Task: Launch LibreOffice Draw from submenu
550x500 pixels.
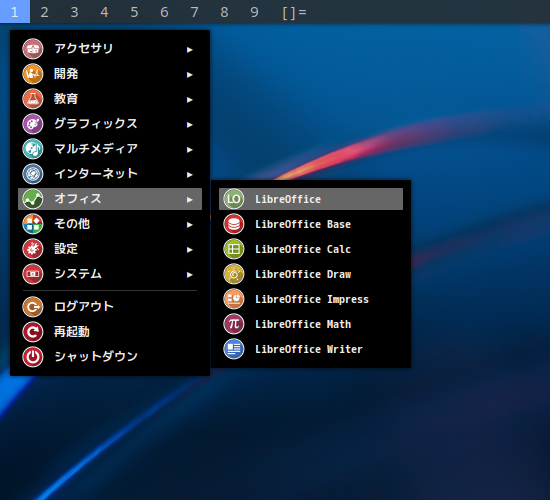Action: click(311, 274)
